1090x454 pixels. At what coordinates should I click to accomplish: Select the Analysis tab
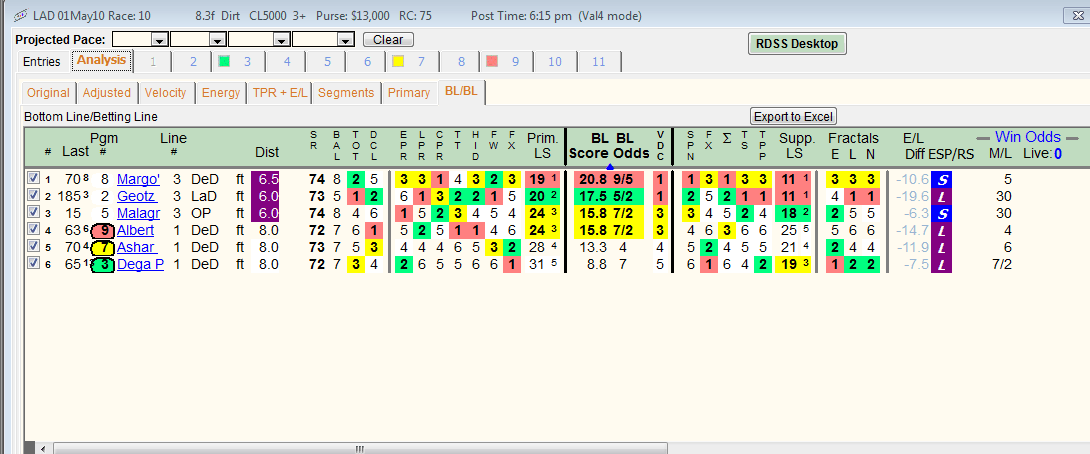101,60
